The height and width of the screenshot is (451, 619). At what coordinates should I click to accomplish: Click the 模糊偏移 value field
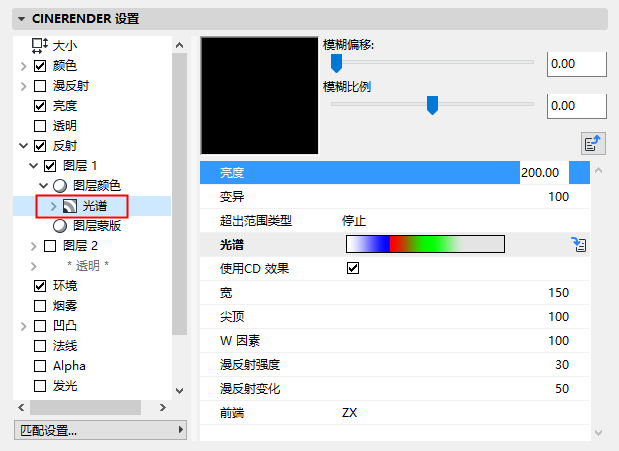point(577,64)
